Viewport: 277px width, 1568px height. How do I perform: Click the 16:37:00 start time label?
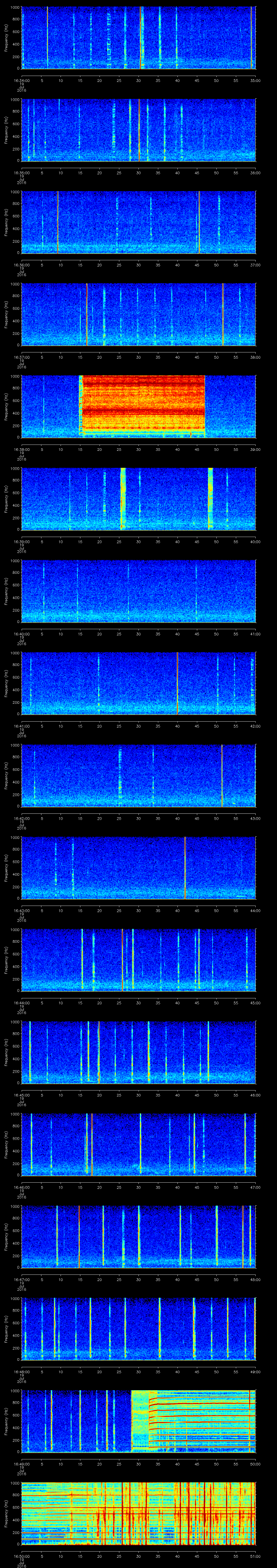coord(21,357)
